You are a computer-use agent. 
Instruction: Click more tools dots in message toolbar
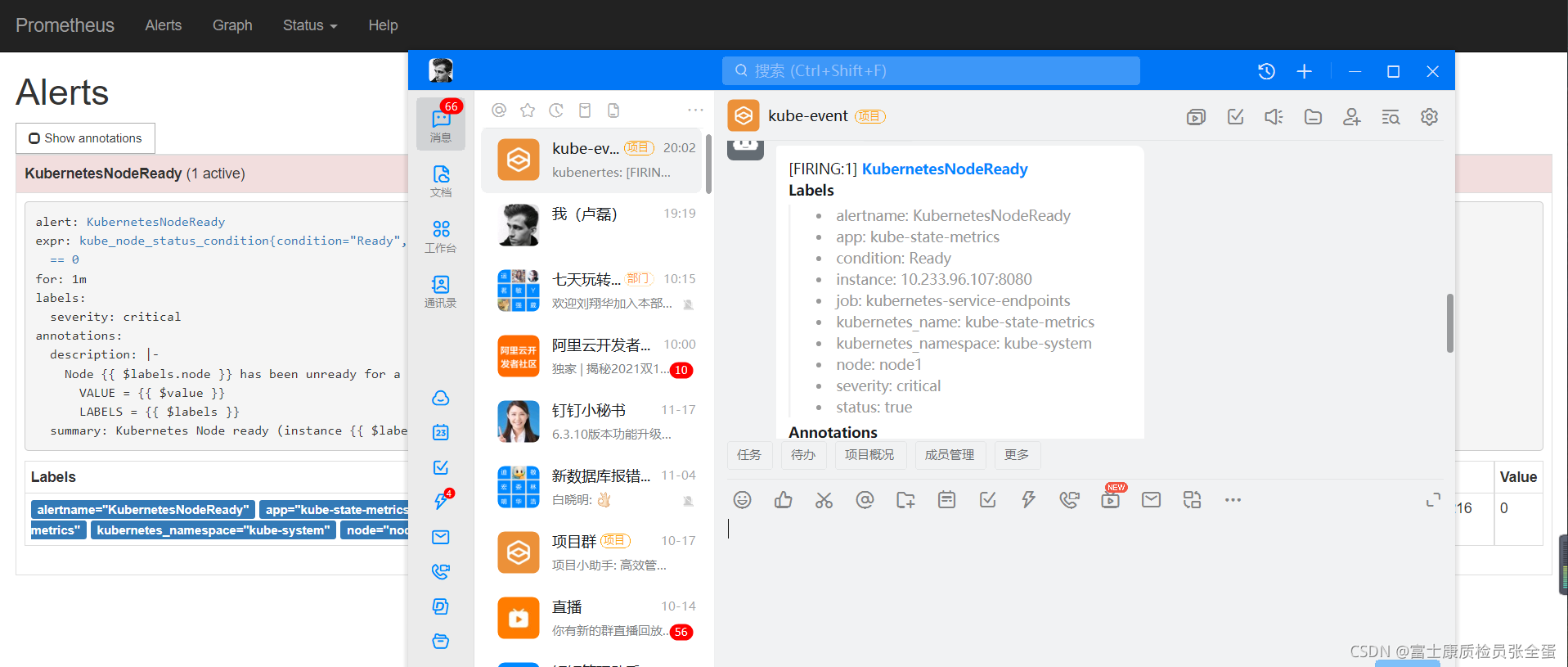point(1233,500)
